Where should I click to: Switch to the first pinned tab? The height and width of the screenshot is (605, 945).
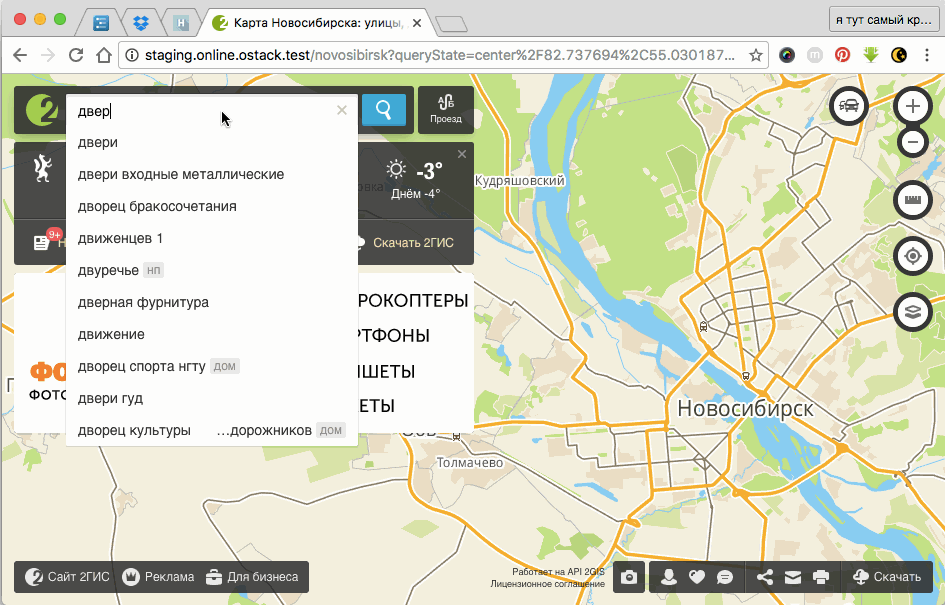pyautogui.click(x=101, y=23)
